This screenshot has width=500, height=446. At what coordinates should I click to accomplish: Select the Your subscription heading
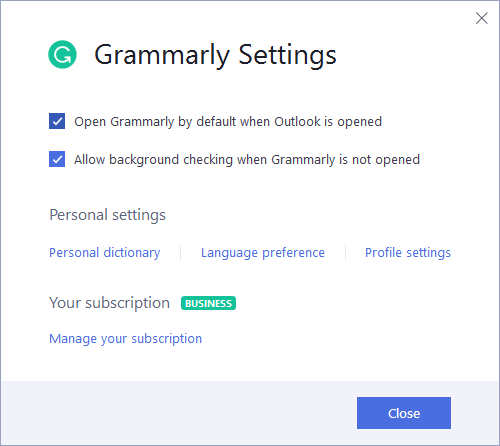click(110, 303)
